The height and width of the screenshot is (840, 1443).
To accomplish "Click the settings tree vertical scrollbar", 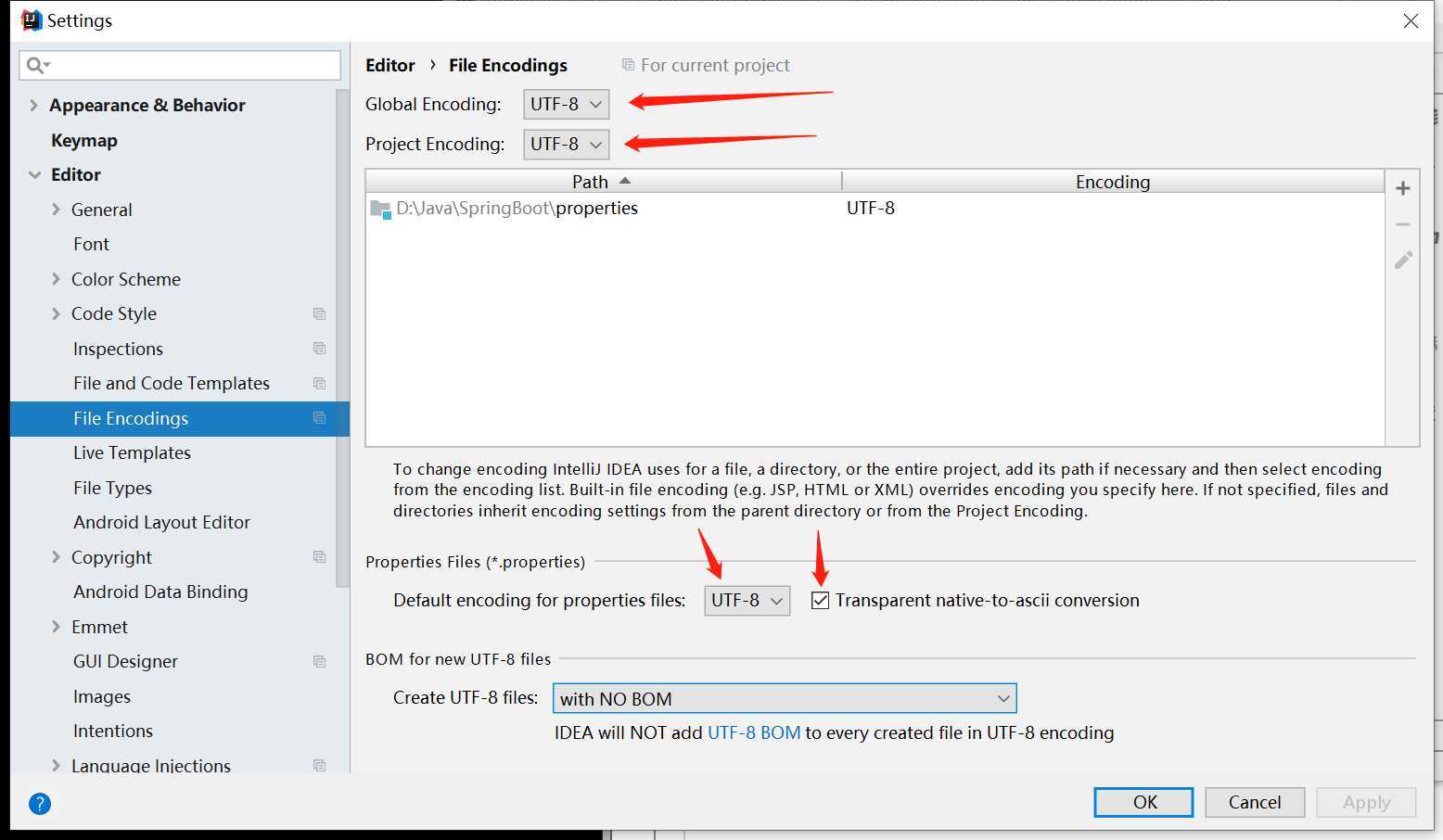I will [x=342, y=338].
